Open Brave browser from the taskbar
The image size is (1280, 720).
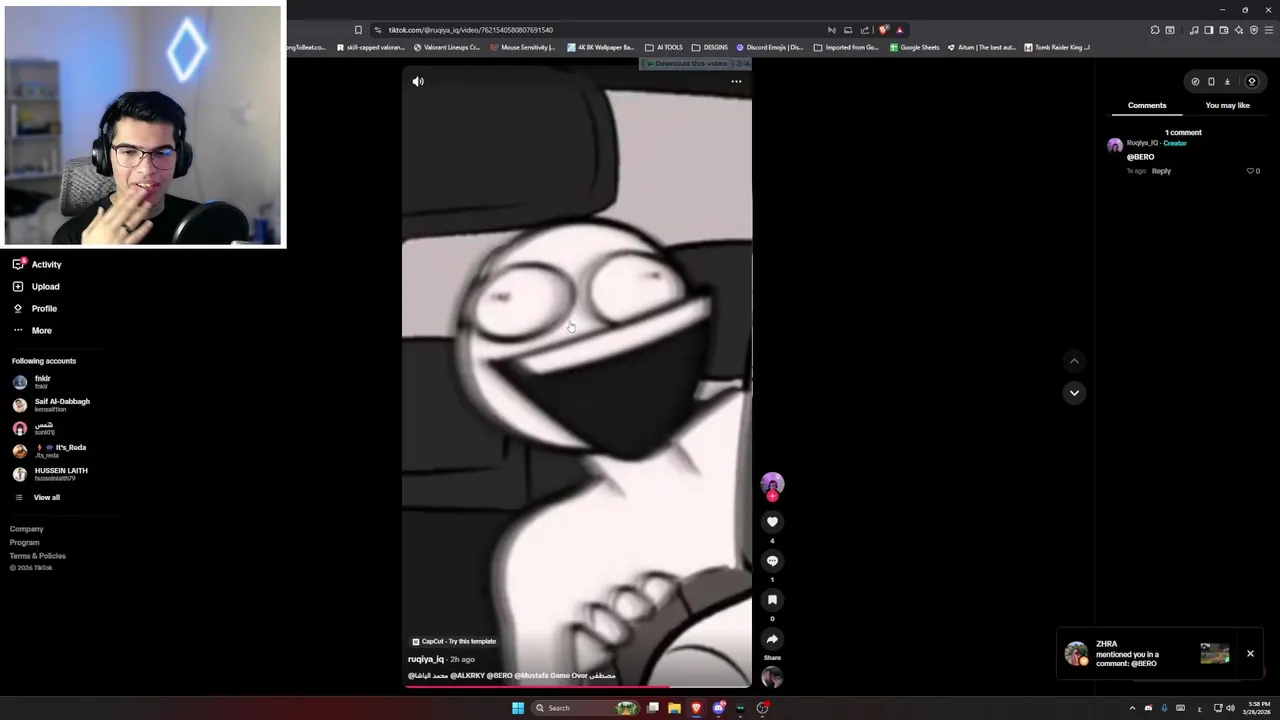[696, 708]
